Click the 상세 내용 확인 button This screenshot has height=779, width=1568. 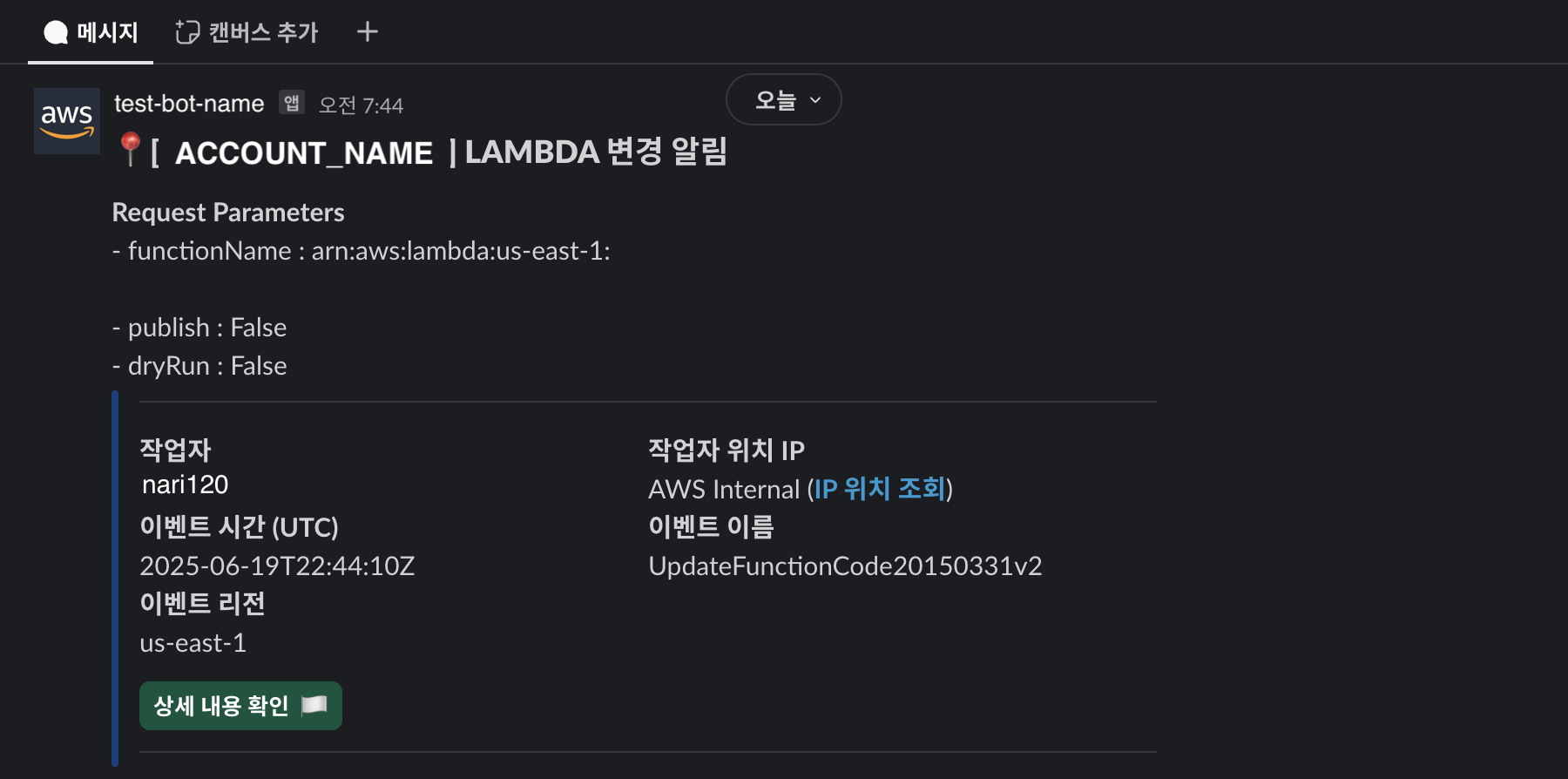(240, 706)
